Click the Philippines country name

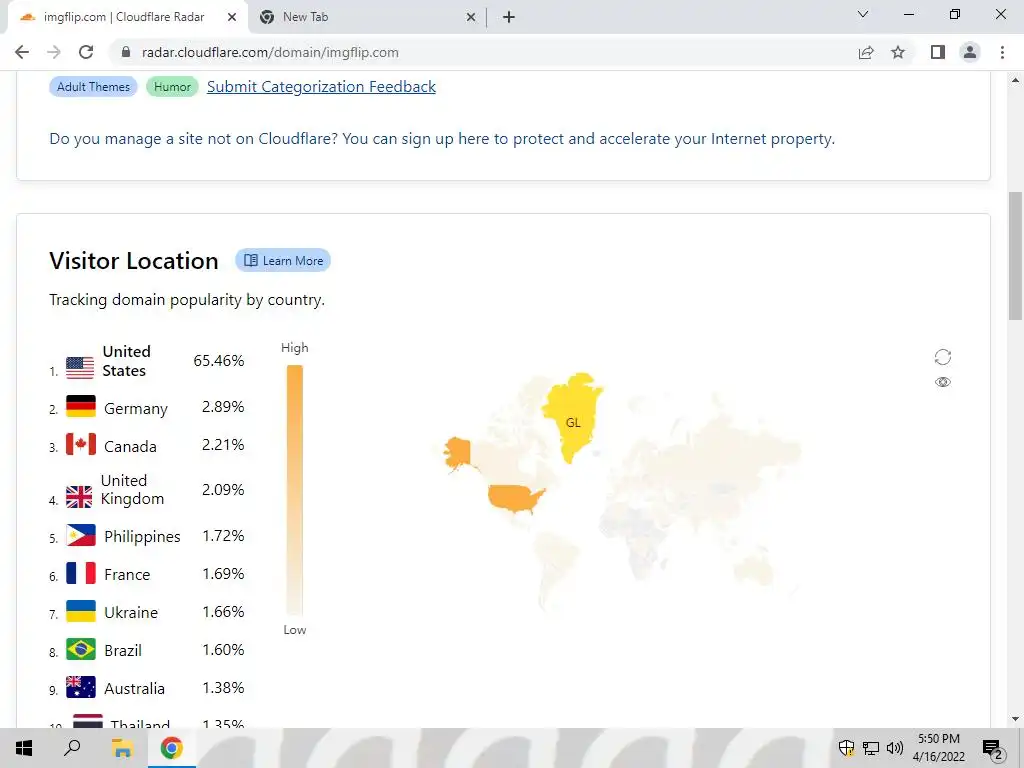click(x=142, y=537)
